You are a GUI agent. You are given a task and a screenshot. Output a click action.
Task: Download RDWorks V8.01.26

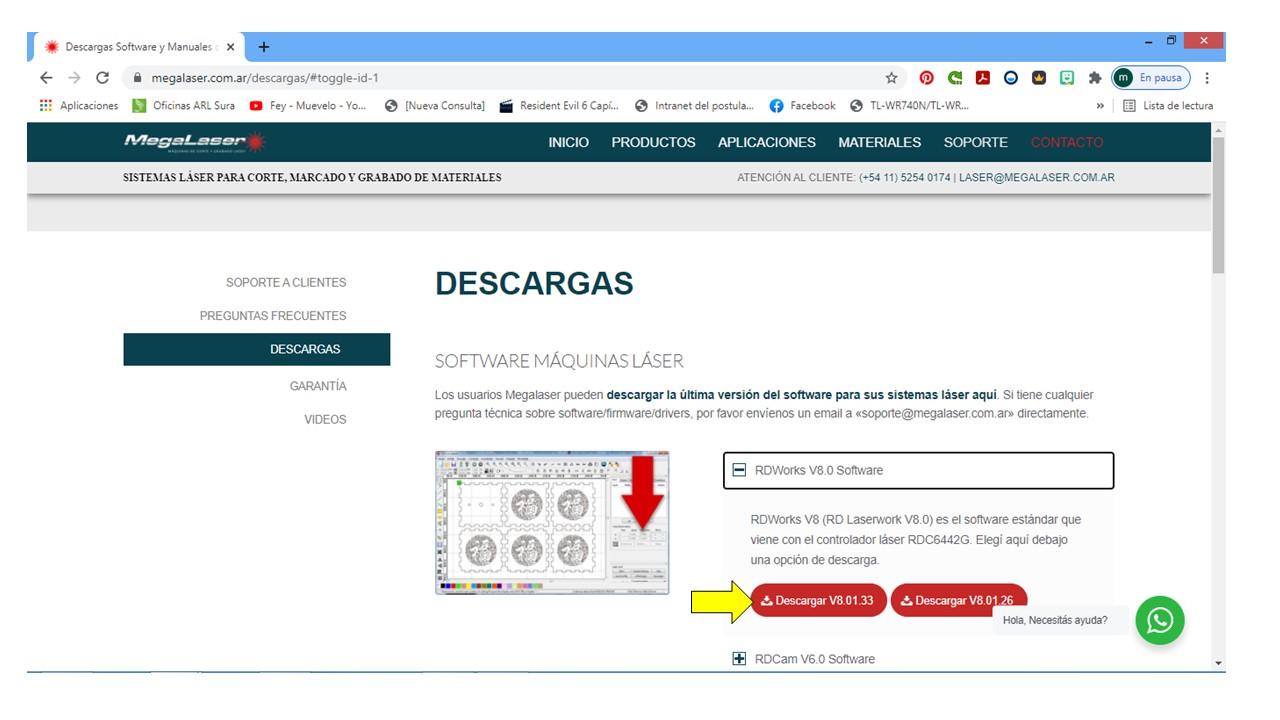click(958, 601)
